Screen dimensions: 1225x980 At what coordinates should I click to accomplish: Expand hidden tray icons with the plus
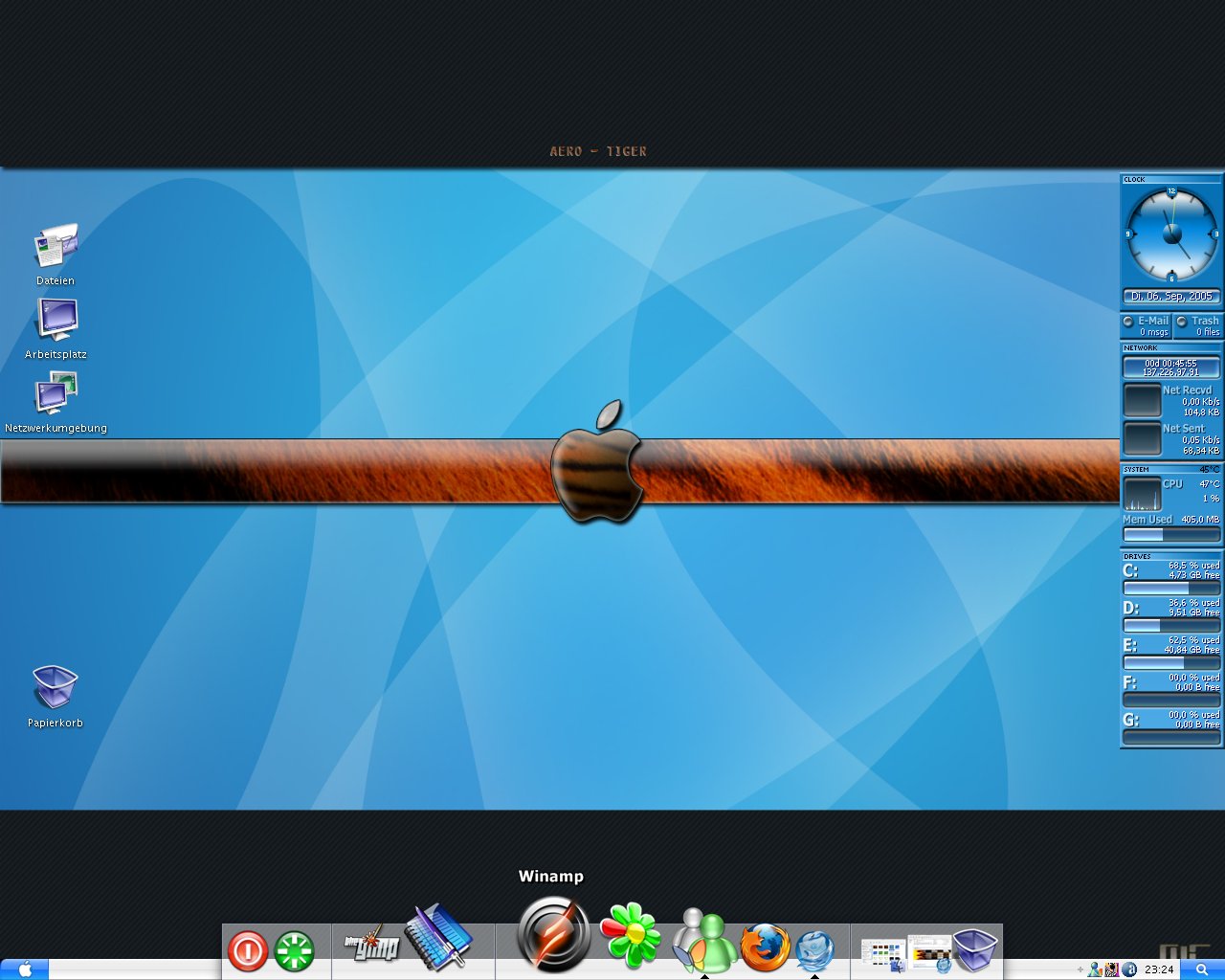[1080, 969]
